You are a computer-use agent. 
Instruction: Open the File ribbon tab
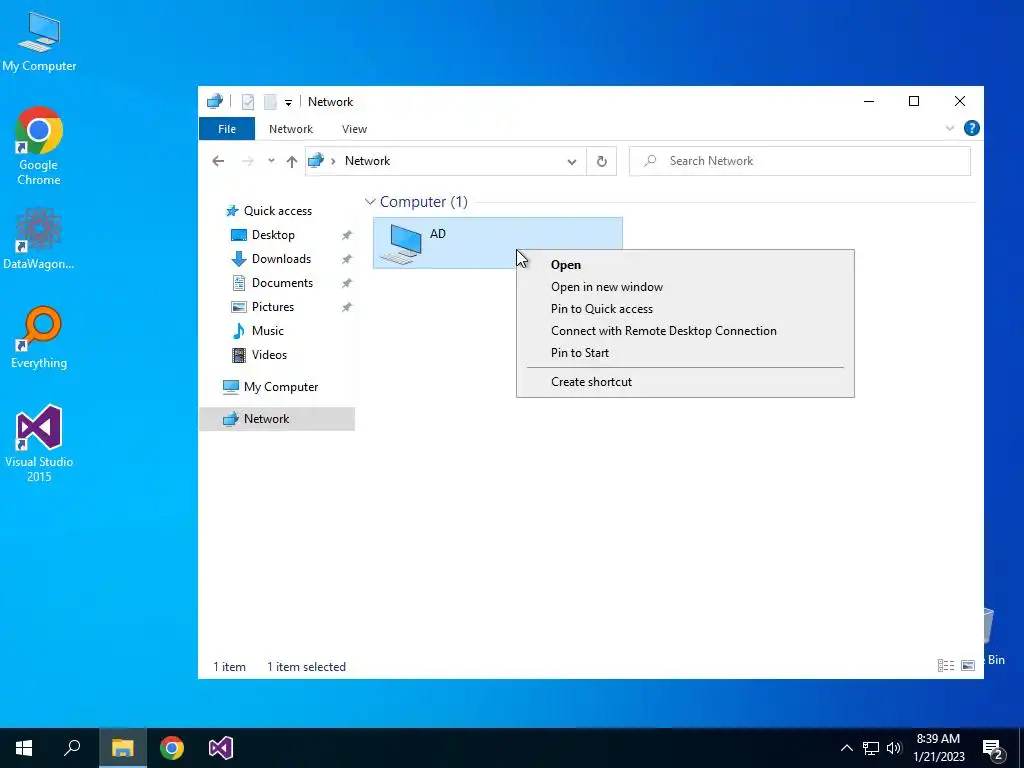tap(227, 129)
